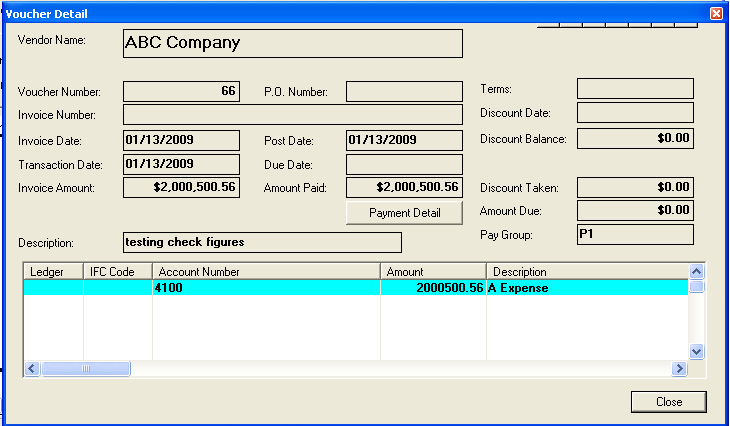Click the Payment Detail button

click(x=404, y=213)
